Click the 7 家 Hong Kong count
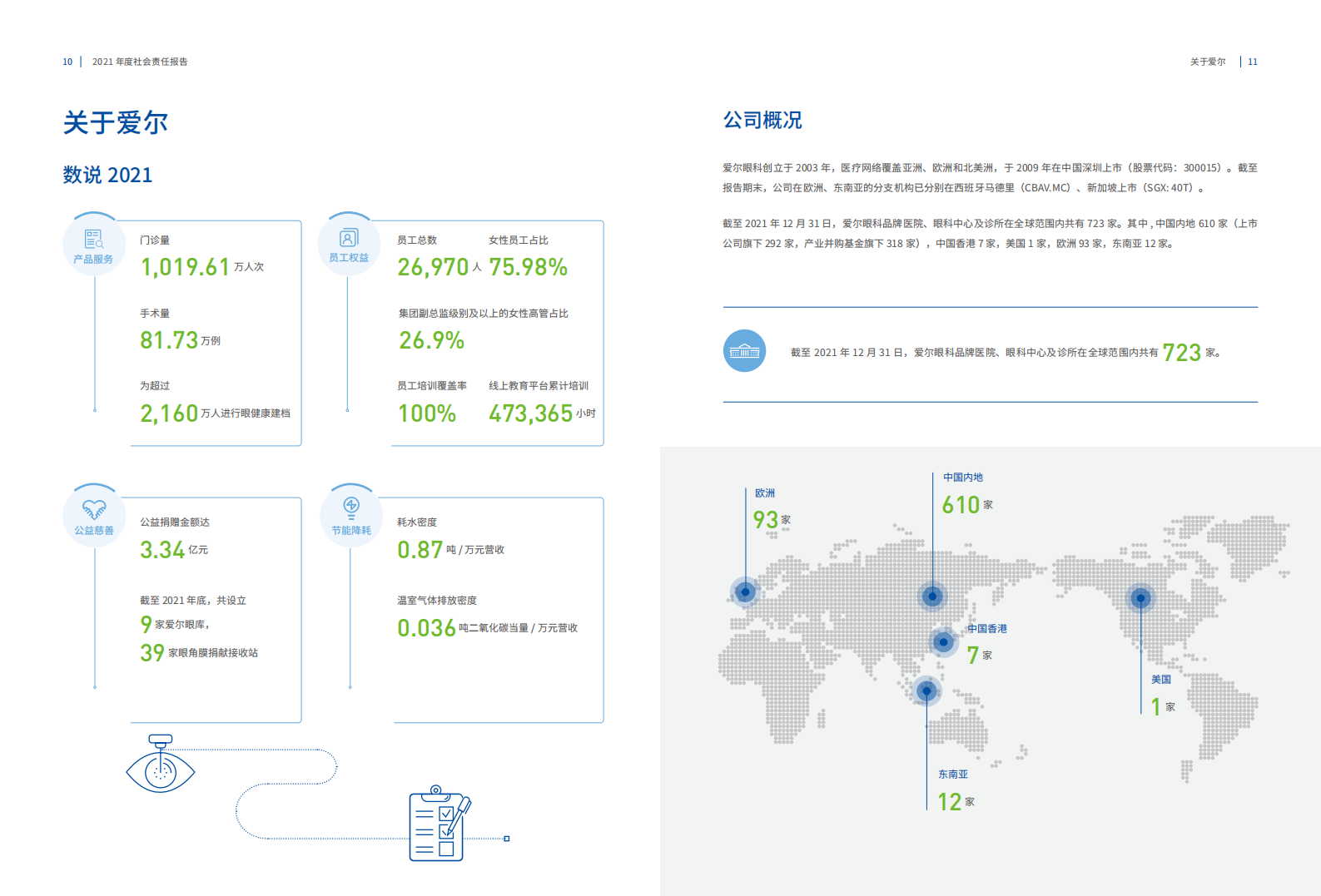This screenshot has height=896, width=1321. [979, 656]
